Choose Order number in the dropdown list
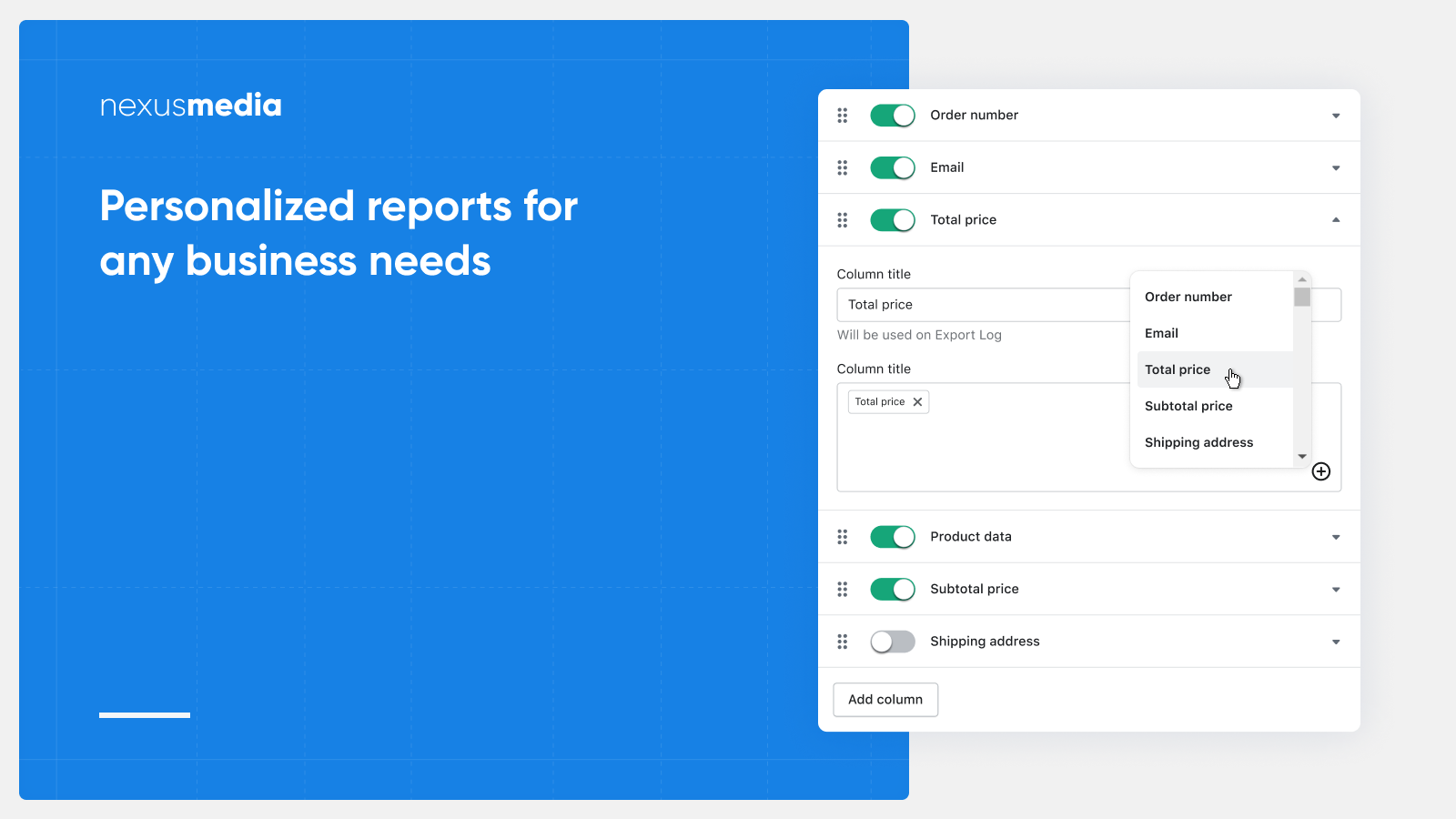 point(1215,297)
